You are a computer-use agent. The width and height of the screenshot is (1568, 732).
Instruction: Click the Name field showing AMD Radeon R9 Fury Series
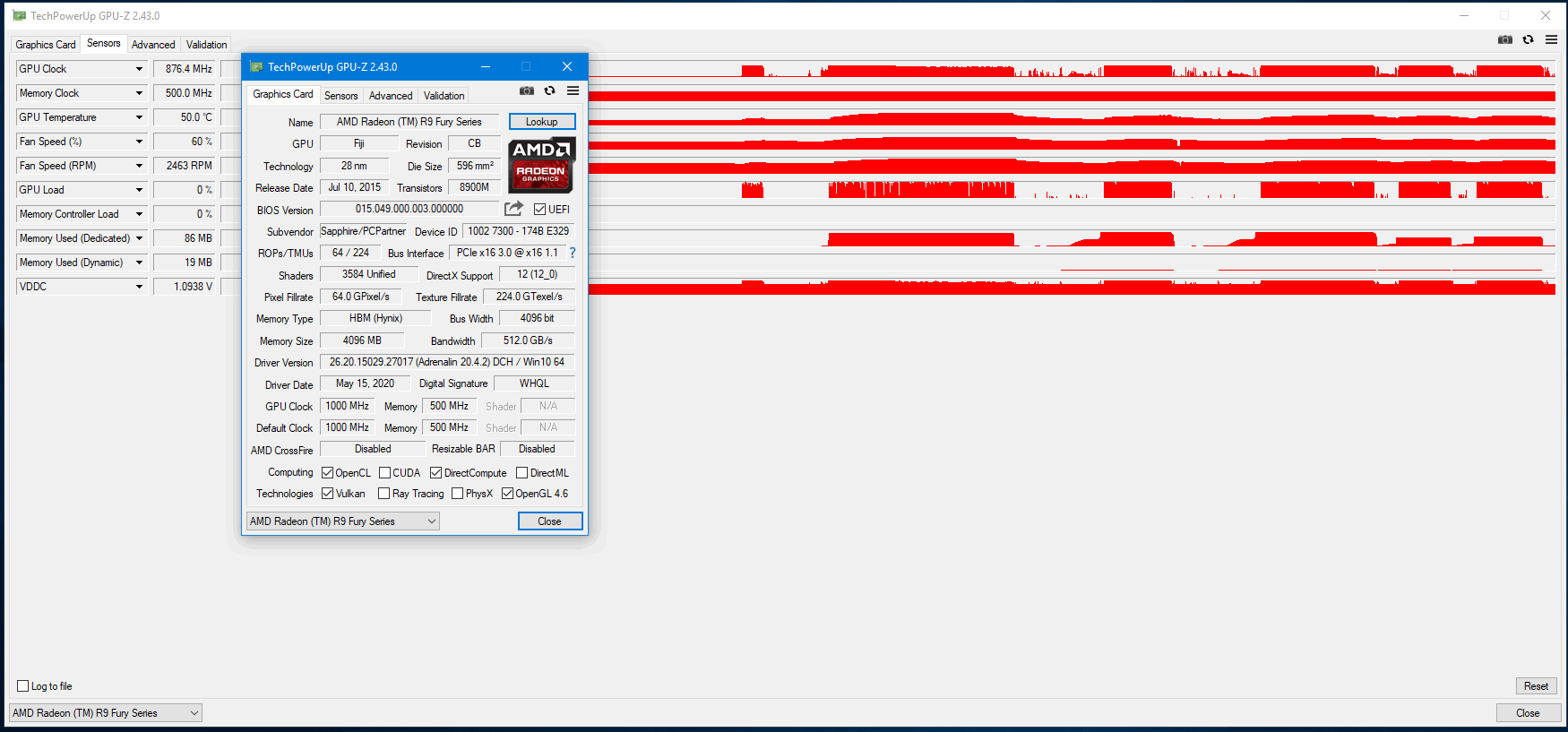pos(409,122)
